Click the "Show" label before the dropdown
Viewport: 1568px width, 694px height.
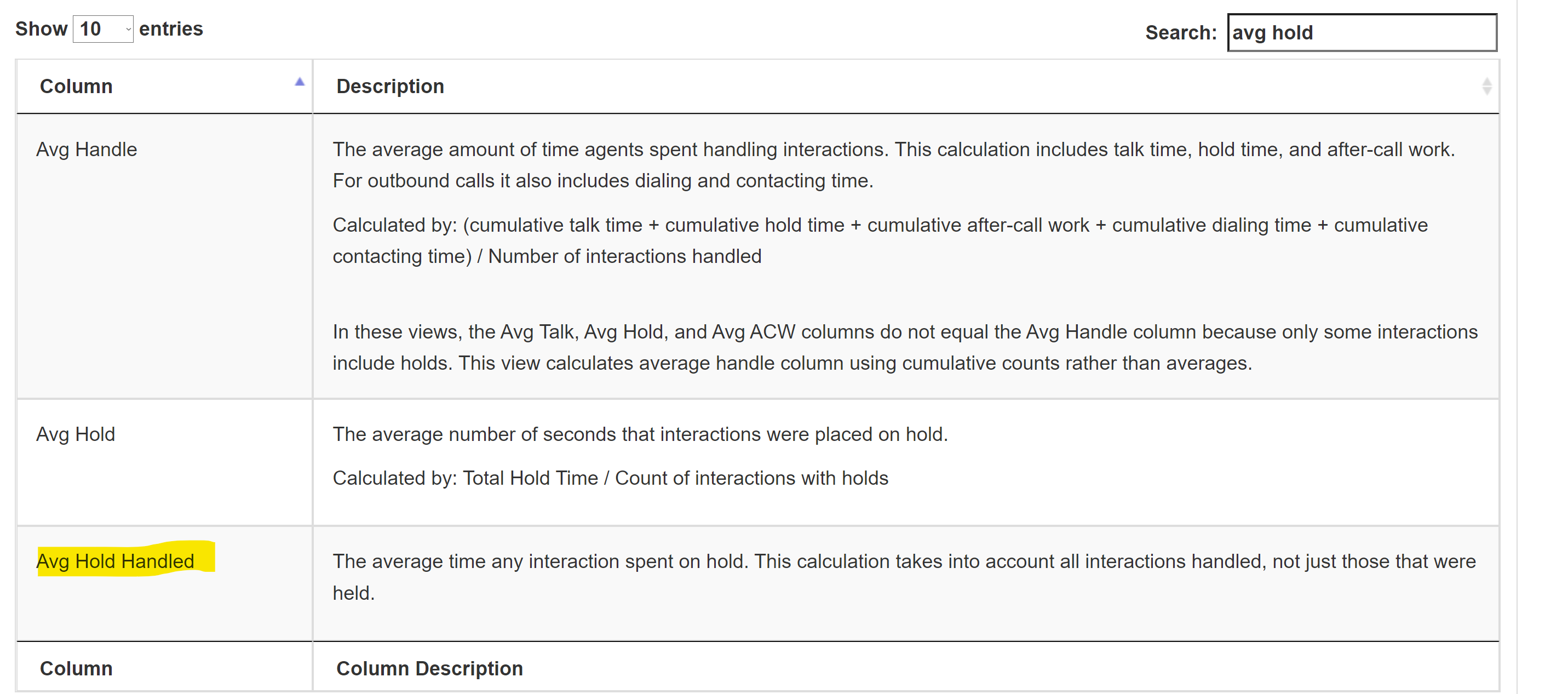(x=41, y=28)
